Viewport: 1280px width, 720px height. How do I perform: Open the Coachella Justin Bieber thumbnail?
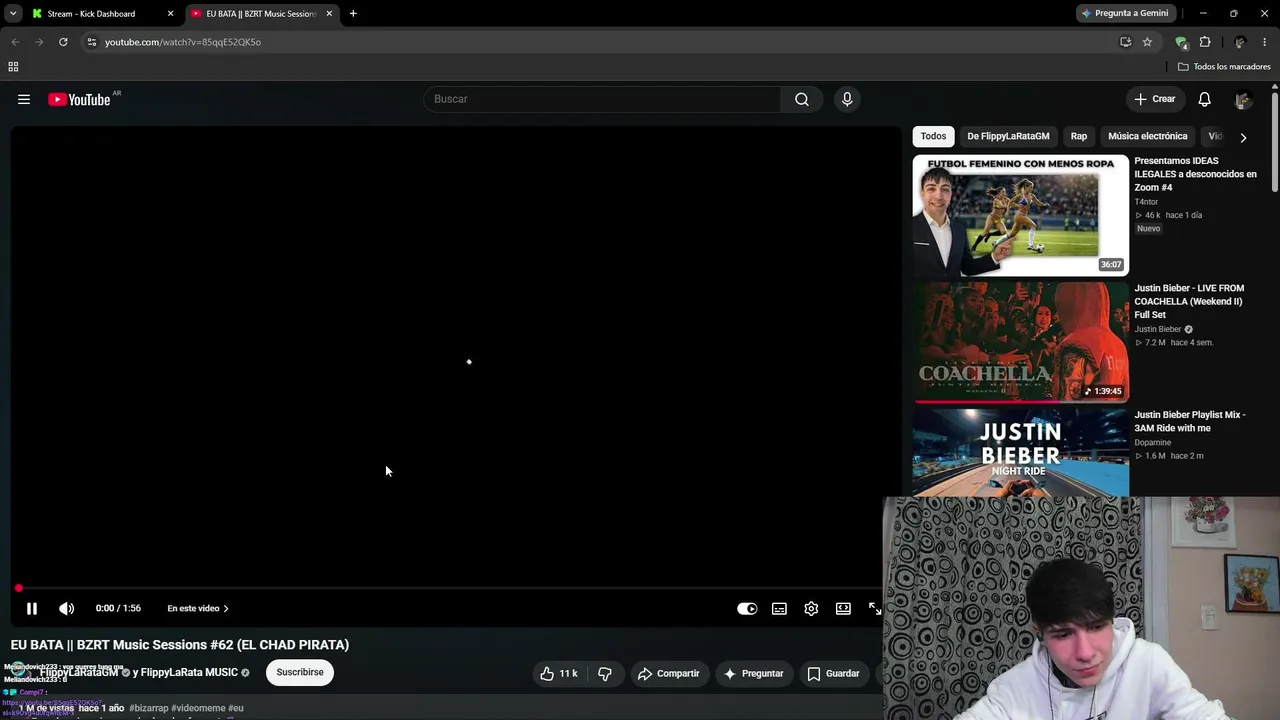click(1021, 342)
